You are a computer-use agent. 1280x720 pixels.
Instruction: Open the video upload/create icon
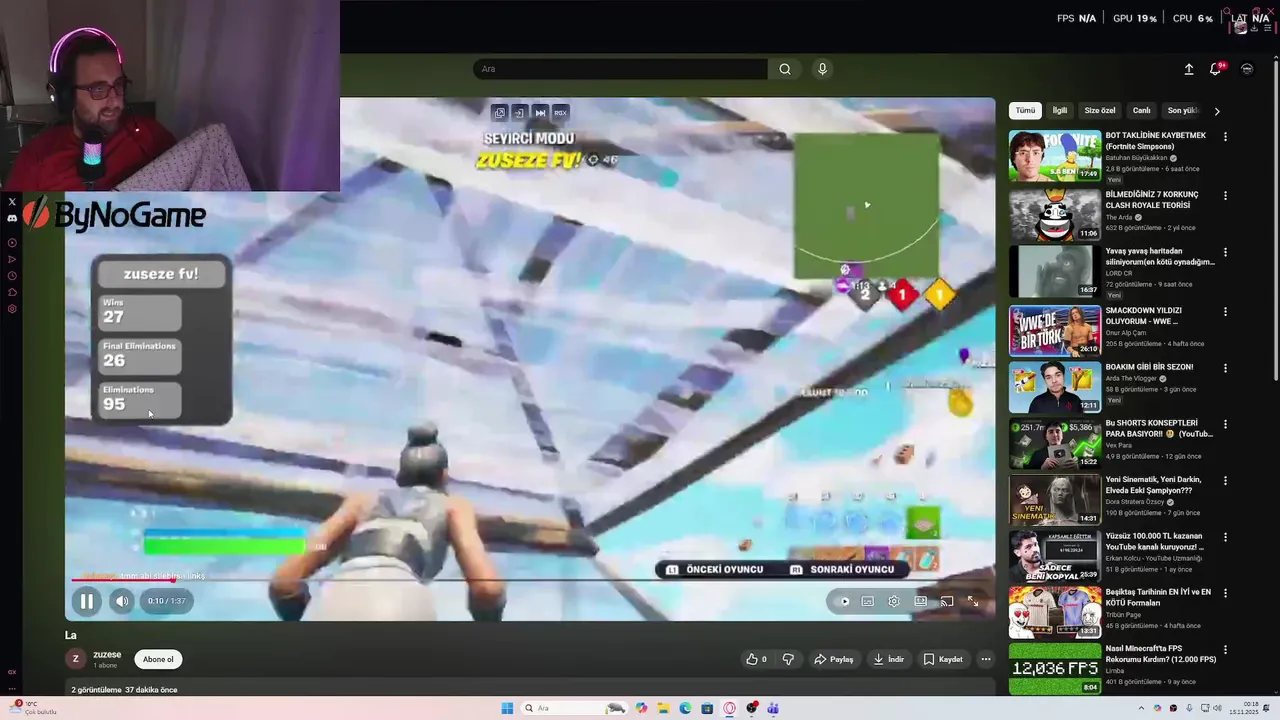1189,69
